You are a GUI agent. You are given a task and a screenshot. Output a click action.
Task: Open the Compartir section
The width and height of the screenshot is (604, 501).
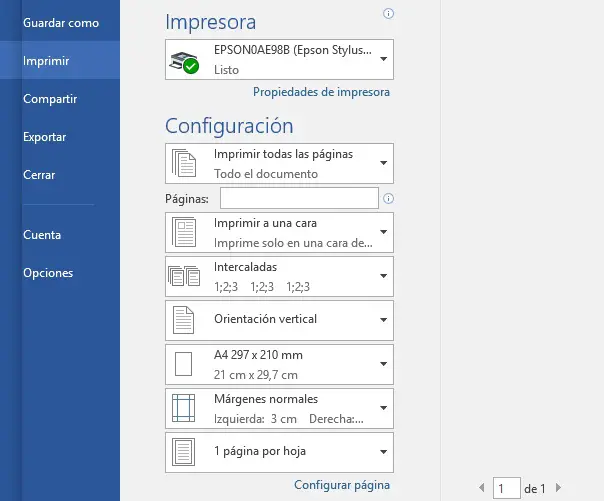point(50,99)
